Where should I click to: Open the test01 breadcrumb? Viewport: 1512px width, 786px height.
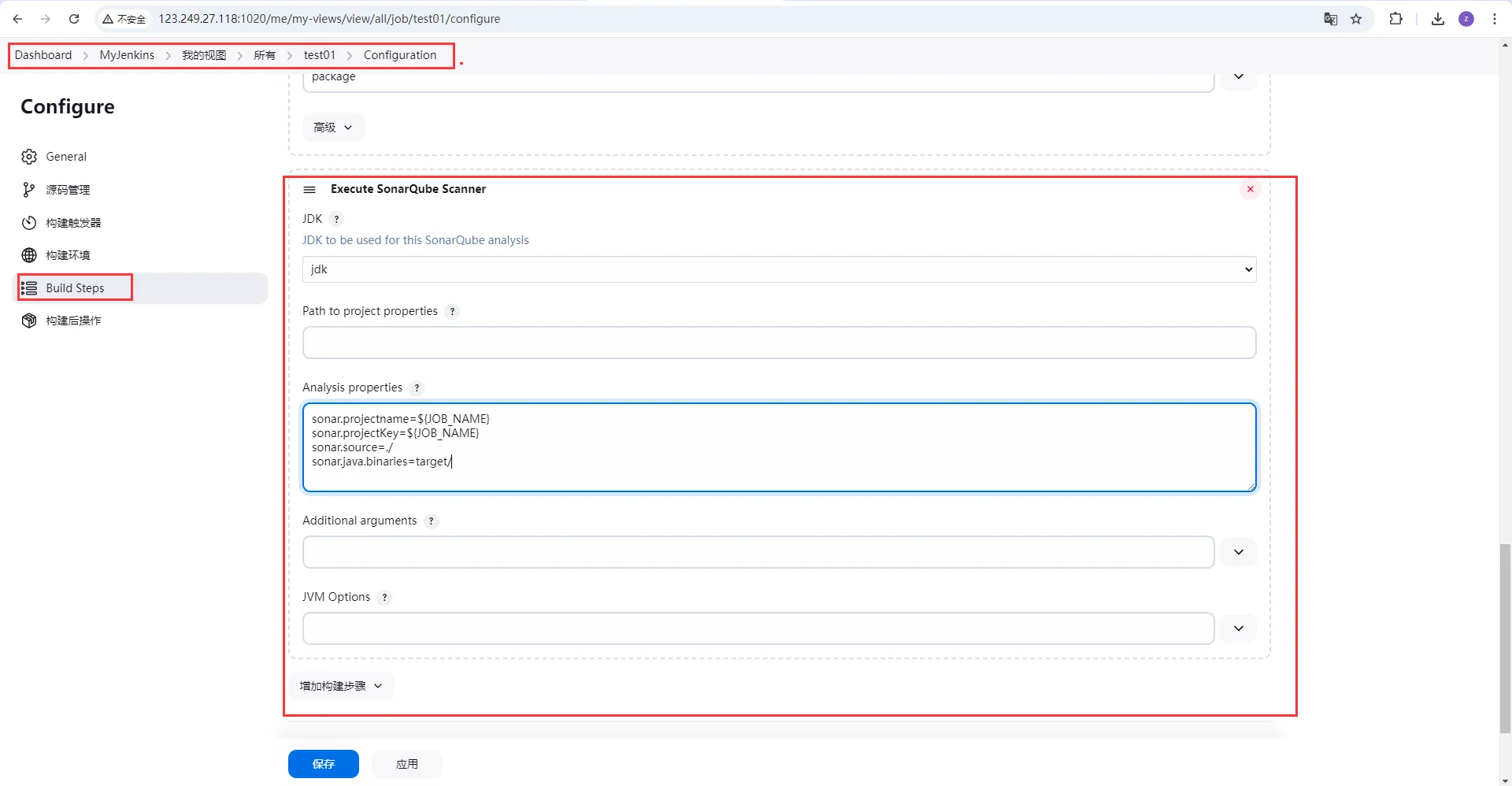click(320, 55)
